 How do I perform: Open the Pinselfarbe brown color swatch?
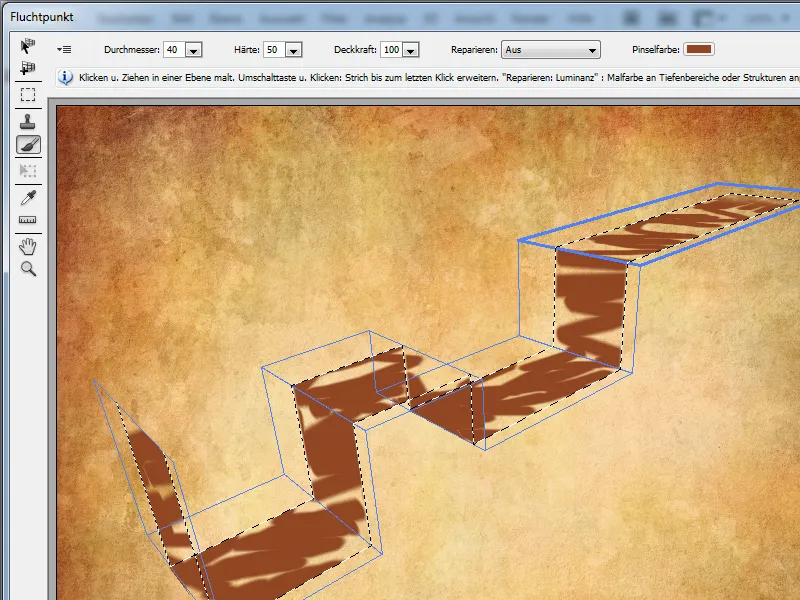pyautogui.click(x=698, y=49)
